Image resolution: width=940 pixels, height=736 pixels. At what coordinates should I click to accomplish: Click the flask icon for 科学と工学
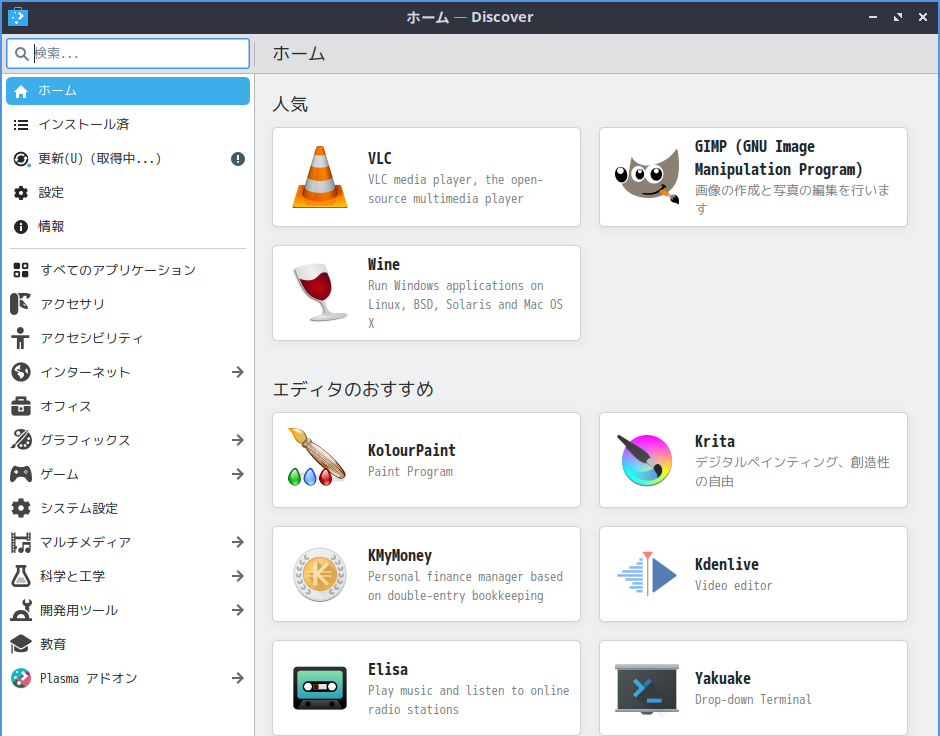pos(21,576)
